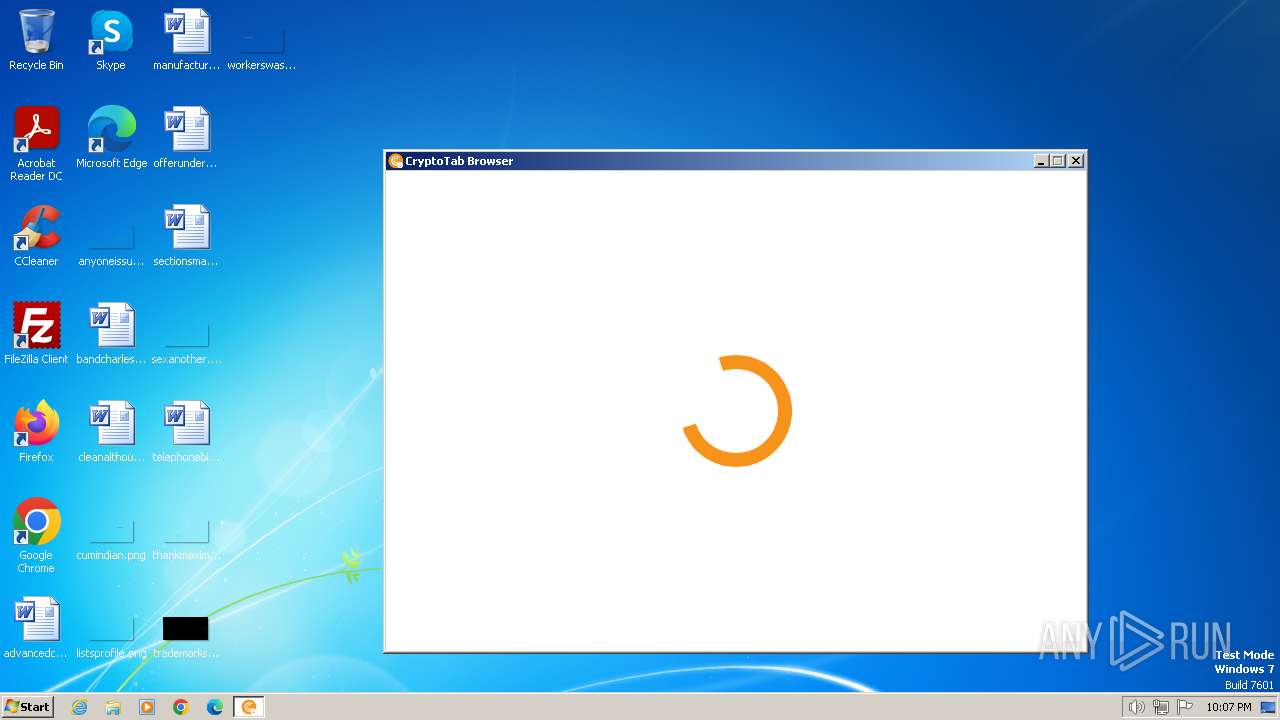Select the offerunder... Word document
Screen dimensions: 1280x720
186,138
